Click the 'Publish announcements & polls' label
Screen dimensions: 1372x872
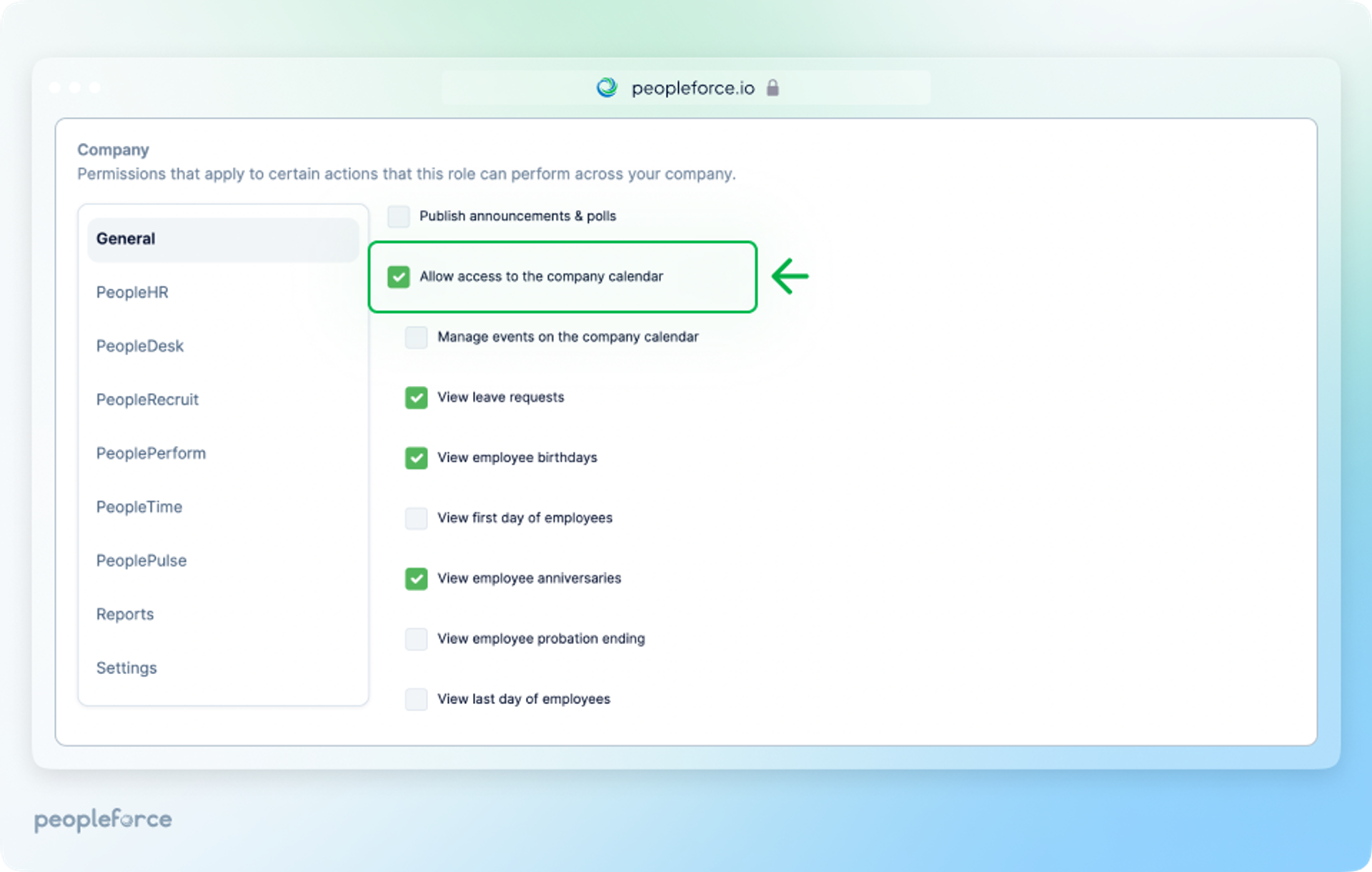pos(517,216)
